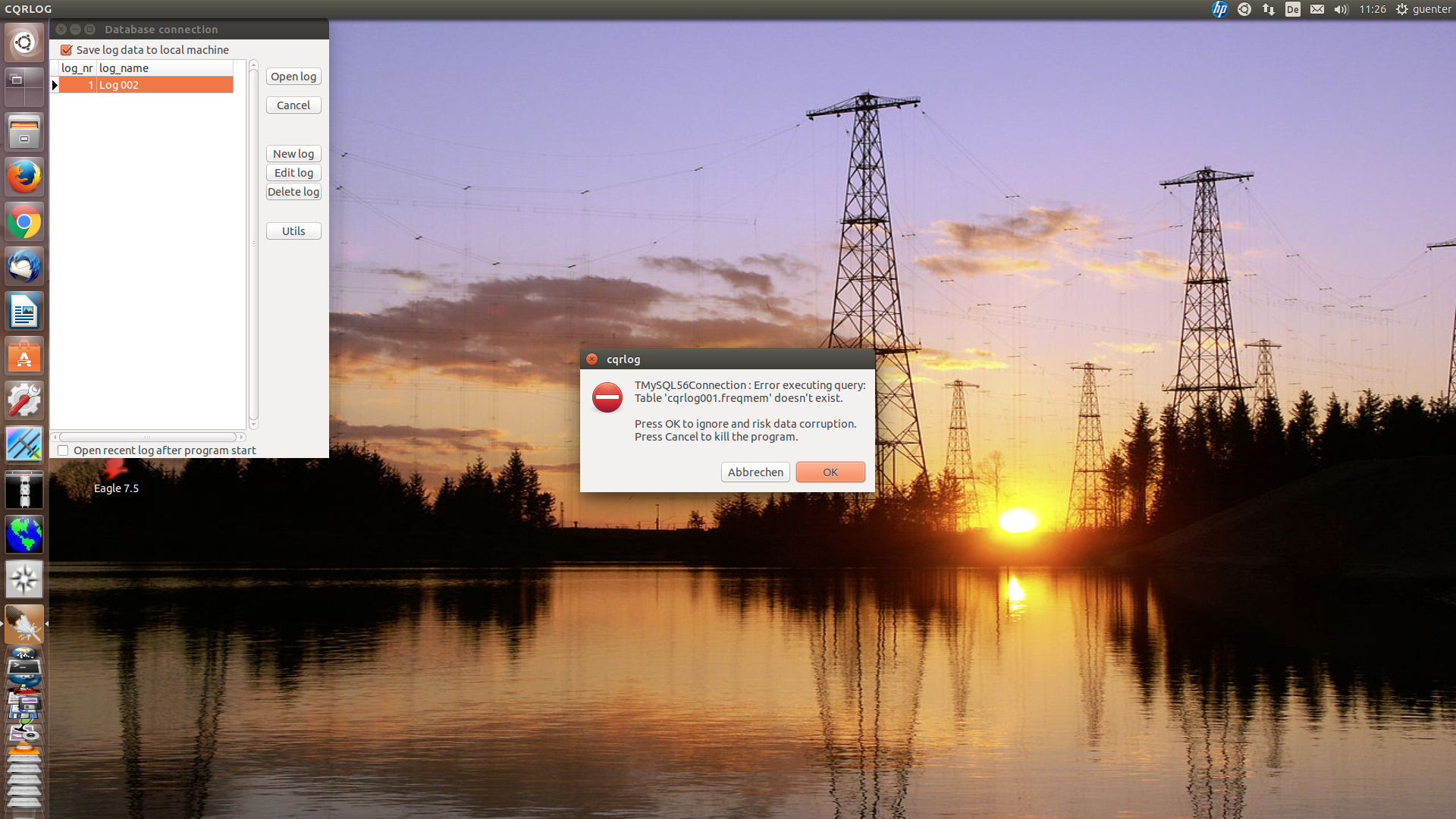
Task: Select the Log 002 row
Action: [x=146, y=85]
